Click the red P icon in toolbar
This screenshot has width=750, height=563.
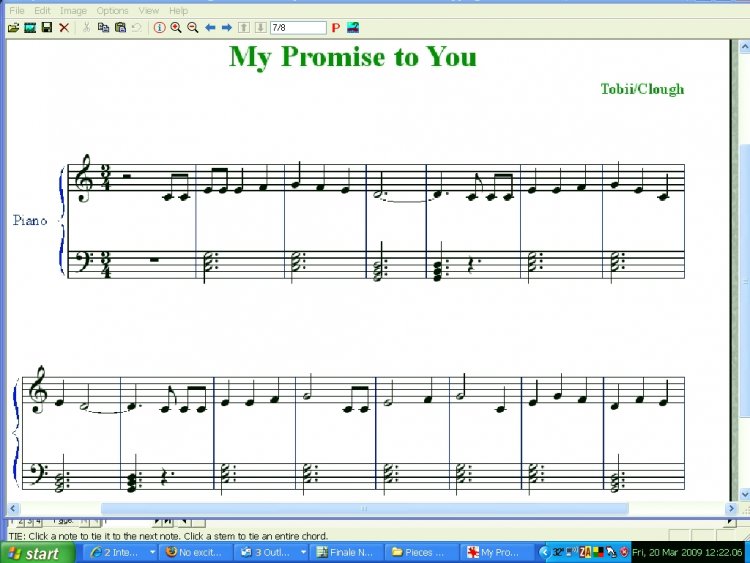(x=336, y=28)
